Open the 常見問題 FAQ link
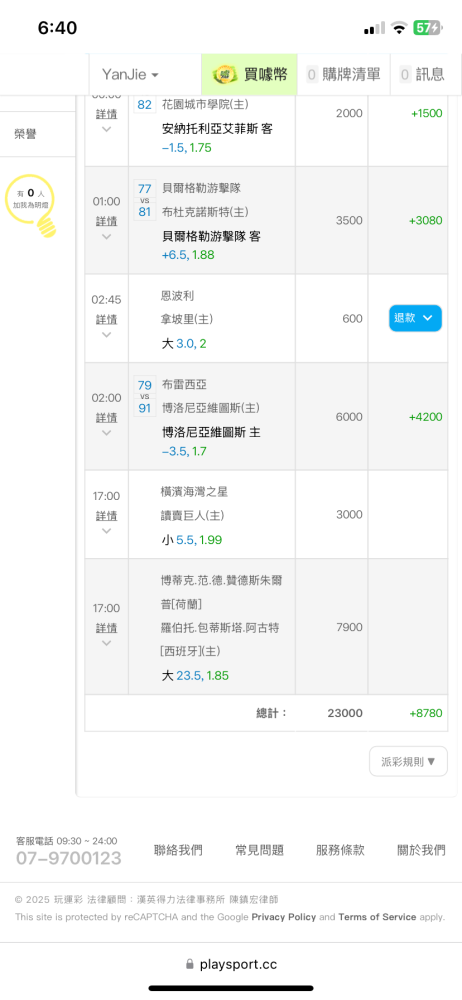Image resolution: width=462 pixels, height=1000 pixels. coord(260,850)
